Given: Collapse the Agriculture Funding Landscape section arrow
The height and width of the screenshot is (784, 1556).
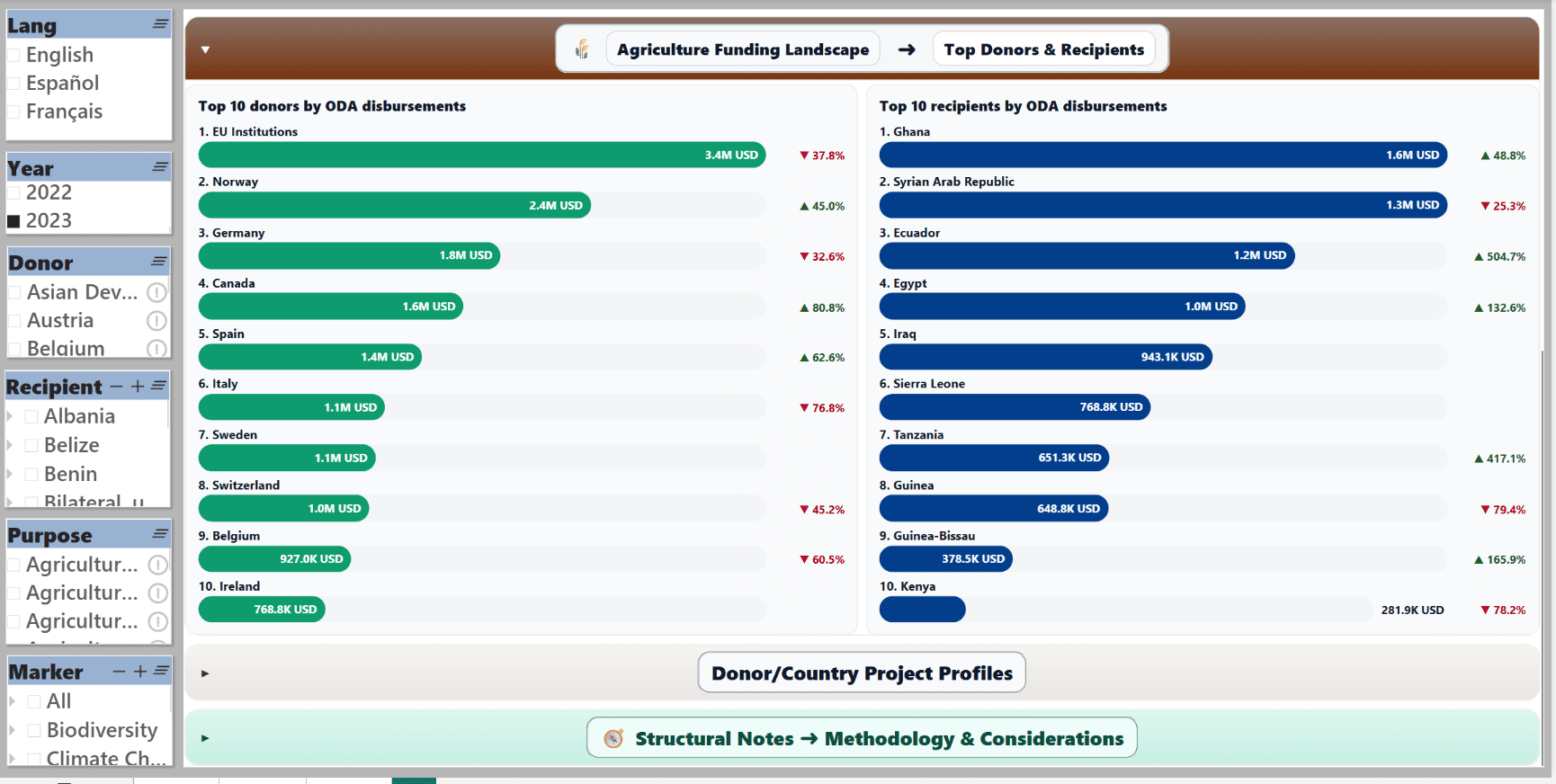Looking at the screenshot, I should pos(205,50).
